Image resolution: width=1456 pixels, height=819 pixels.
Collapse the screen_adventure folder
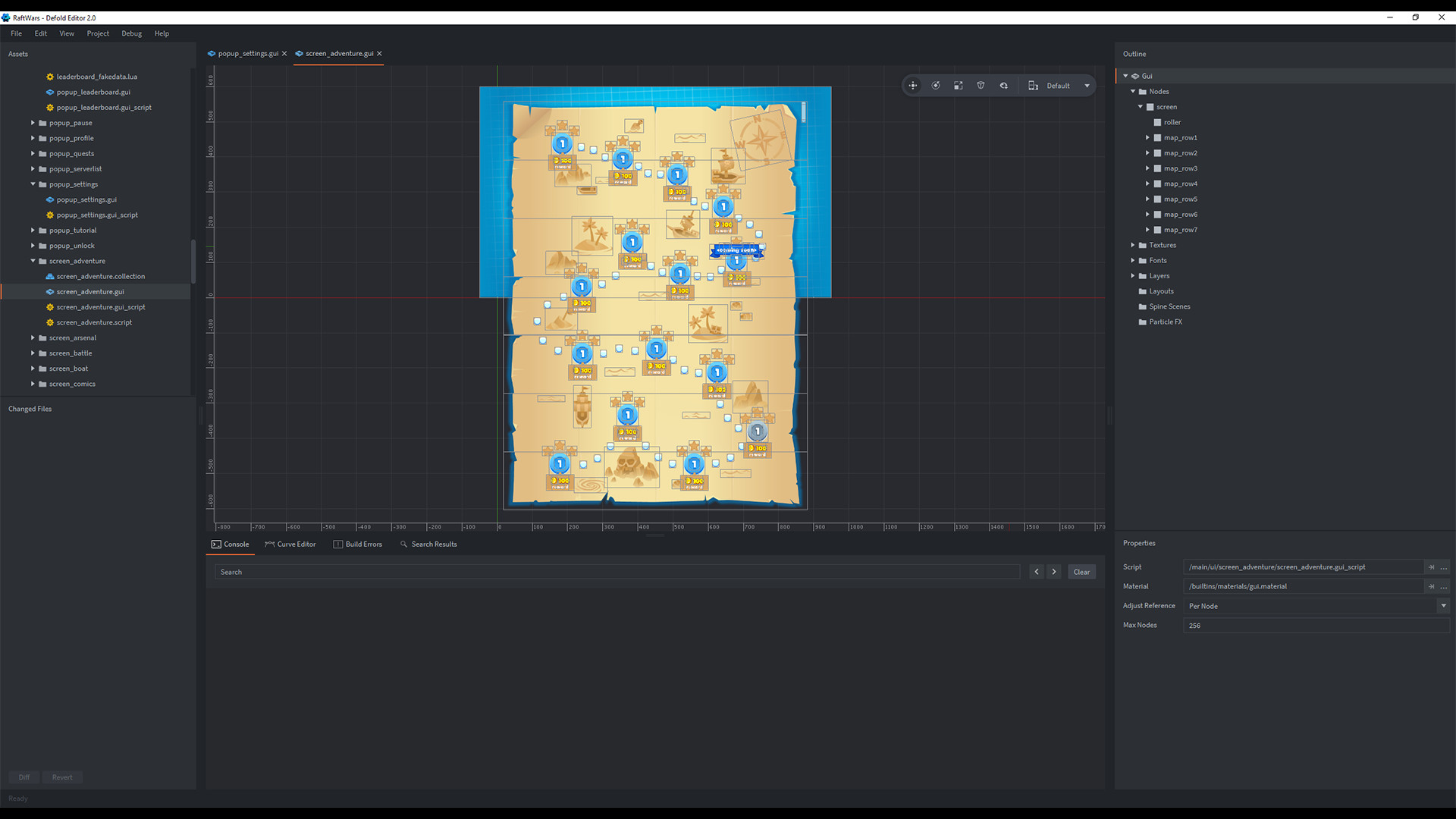[x=33, y=261]
